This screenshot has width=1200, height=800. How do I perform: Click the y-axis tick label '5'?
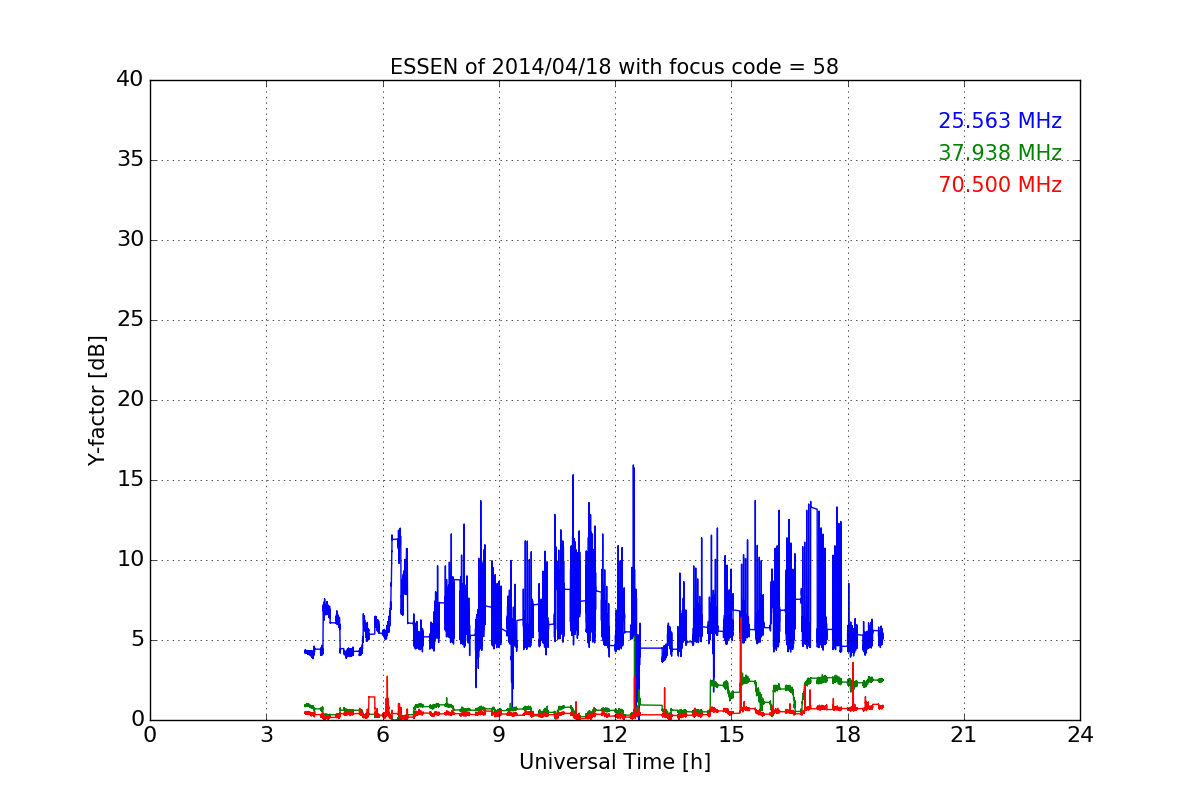coord(136,640)
